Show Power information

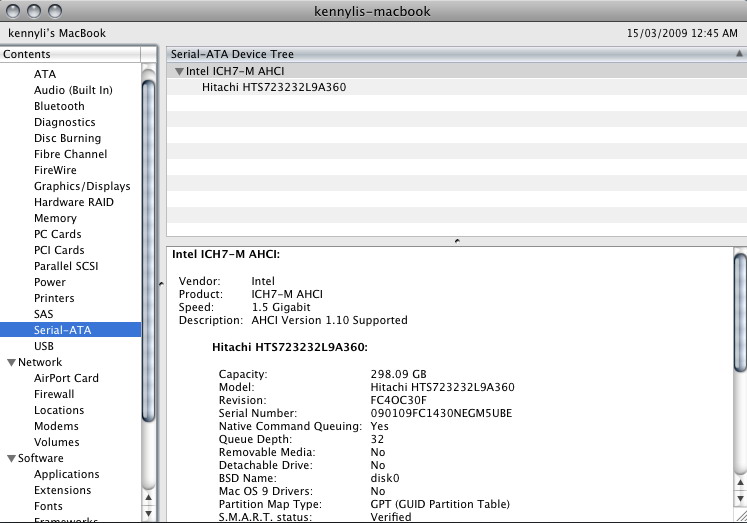tap(50, 282)
